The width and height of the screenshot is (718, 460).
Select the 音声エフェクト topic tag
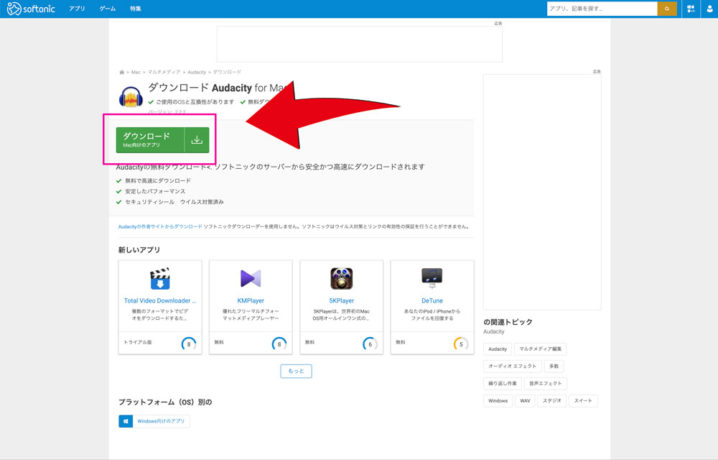click(x=545, y=384)
